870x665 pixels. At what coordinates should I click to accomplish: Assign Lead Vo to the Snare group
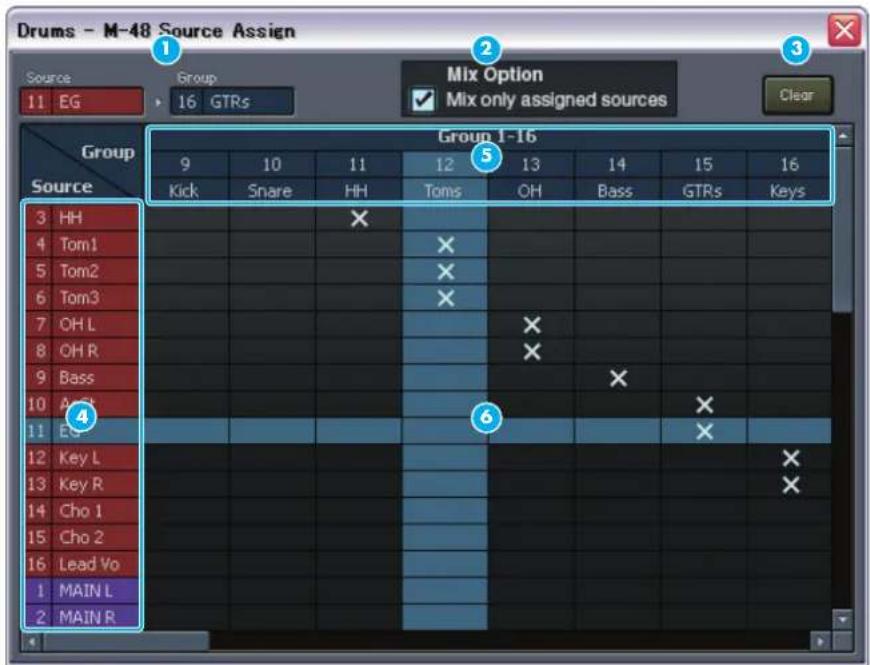(x=272, y=565)
